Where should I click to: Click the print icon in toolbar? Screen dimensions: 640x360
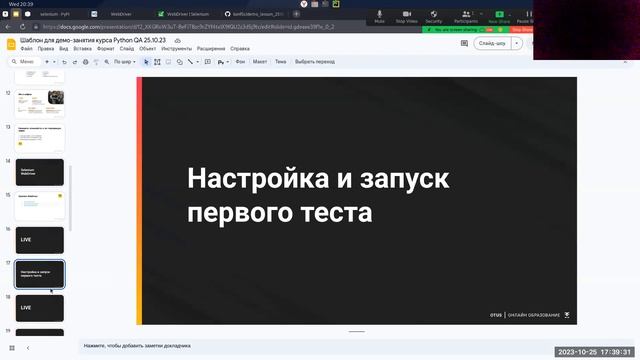tap(85, 62)
